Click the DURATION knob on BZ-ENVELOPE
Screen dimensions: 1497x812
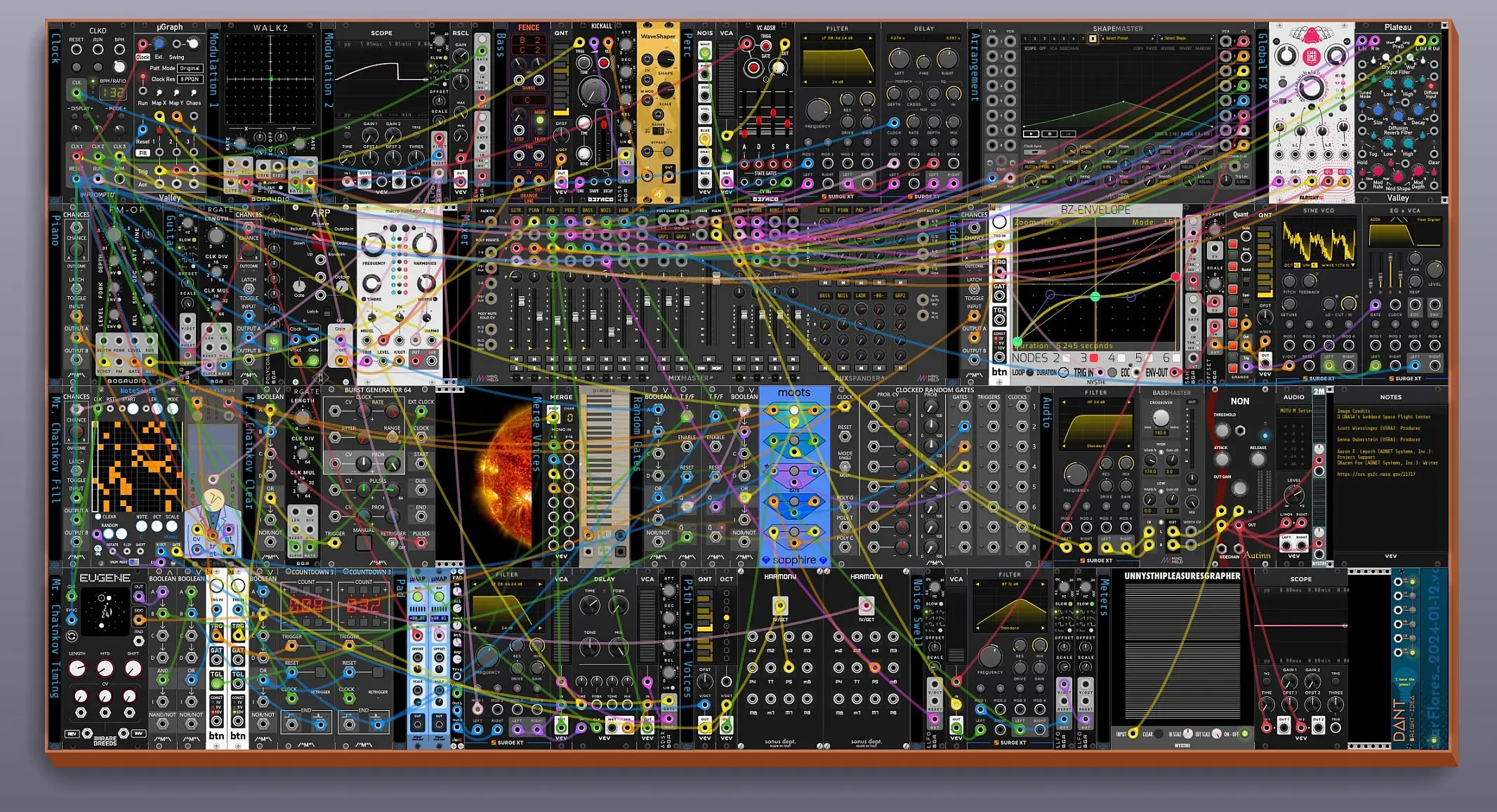click(x=1064, y=373)
